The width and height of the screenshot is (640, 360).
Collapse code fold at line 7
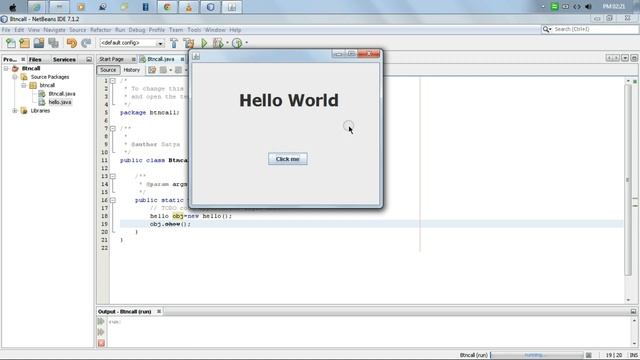tap(113, 129)
